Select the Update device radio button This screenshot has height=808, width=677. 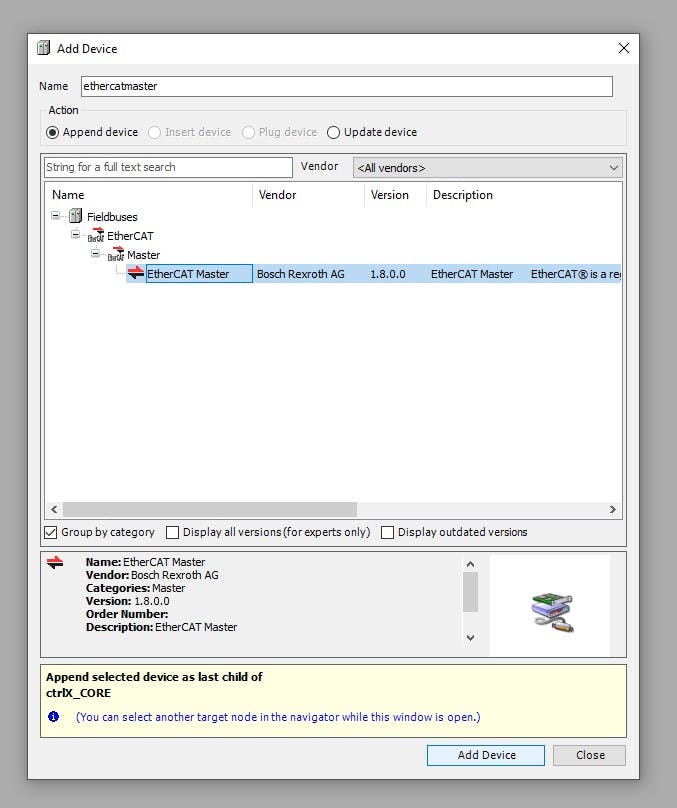(x=333, y=132)
